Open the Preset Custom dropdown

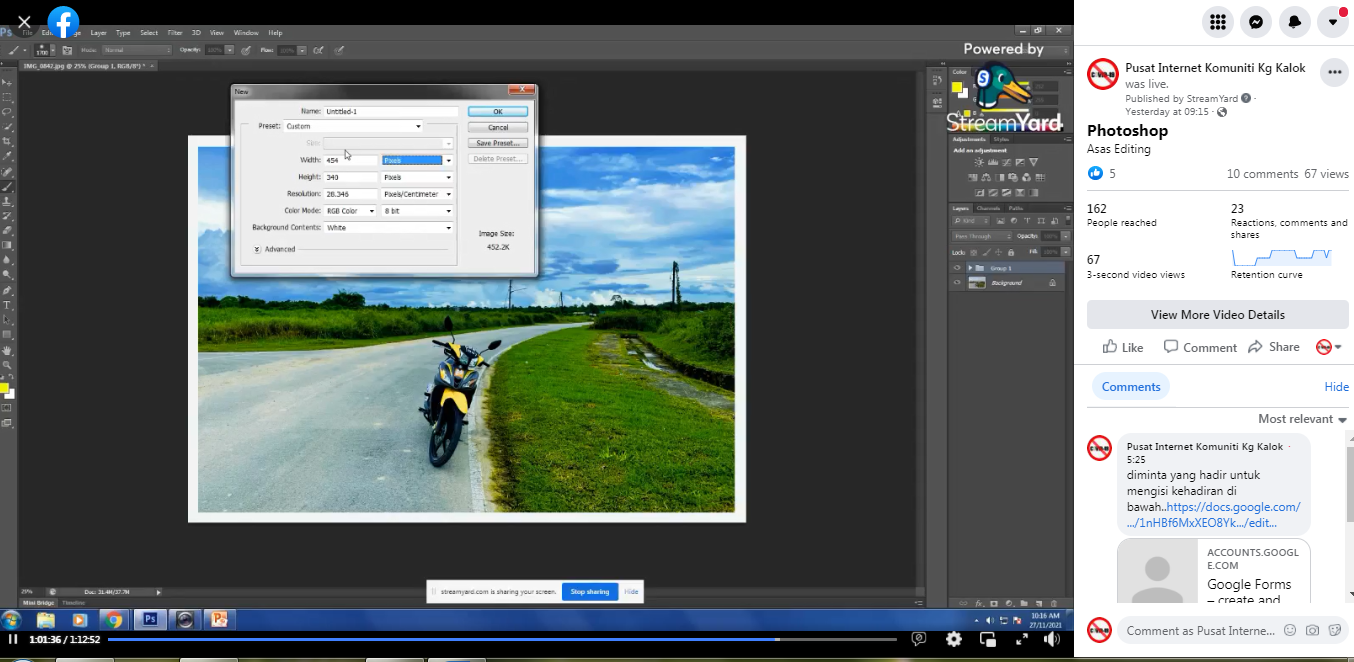(x=353, y=127)
